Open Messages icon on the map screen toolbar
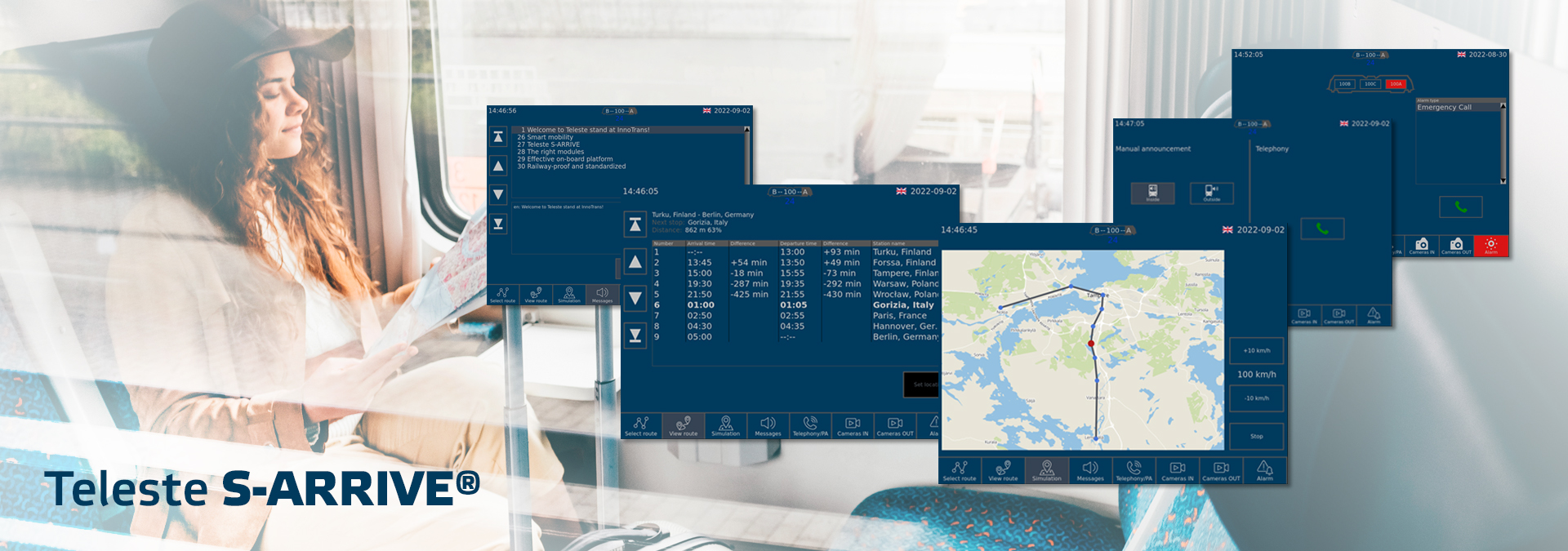The width and height of the screenshot is (1568, 551). click(1090, 470)
